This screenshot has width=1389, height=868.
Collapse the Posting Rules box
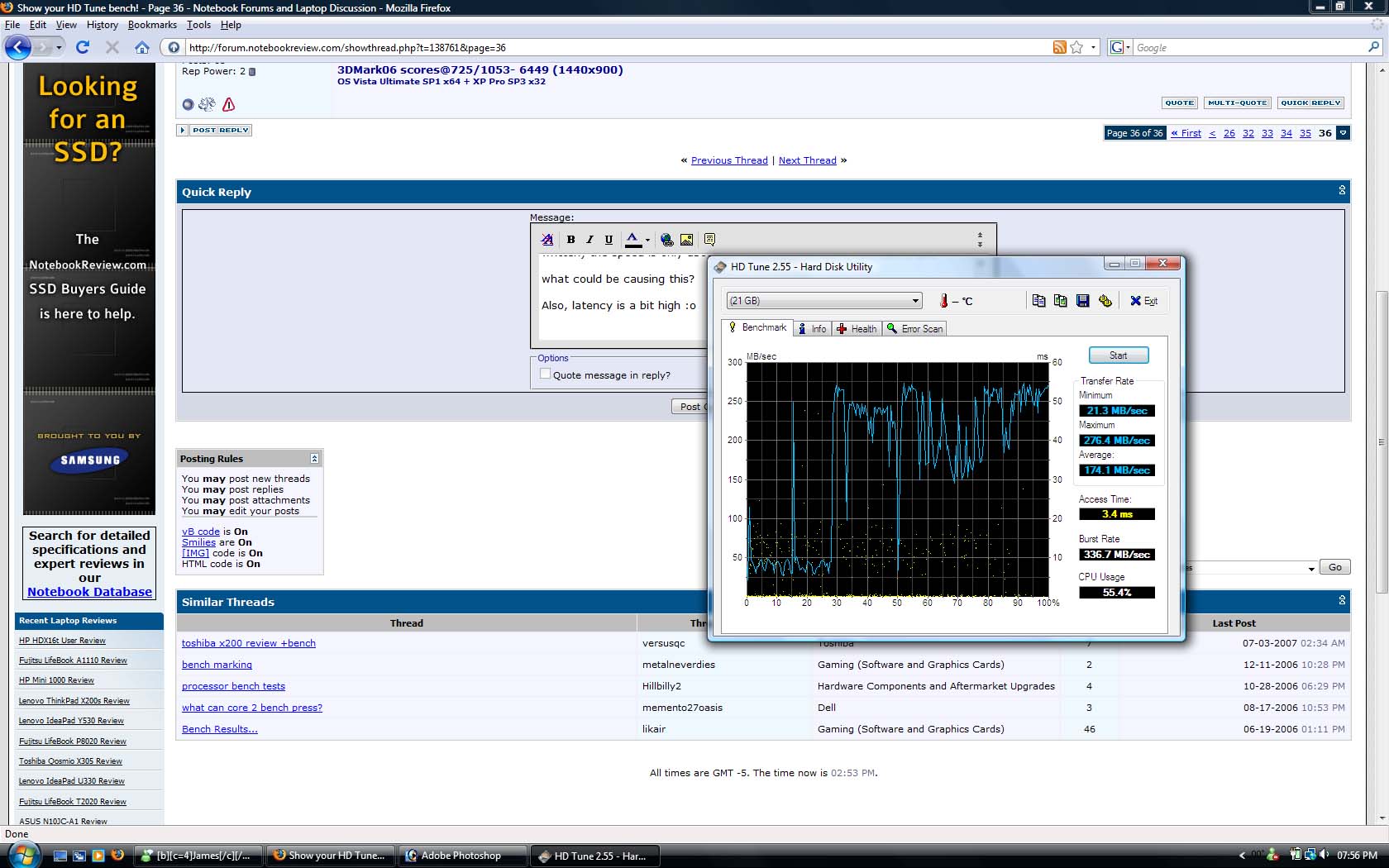pos(314,458)
